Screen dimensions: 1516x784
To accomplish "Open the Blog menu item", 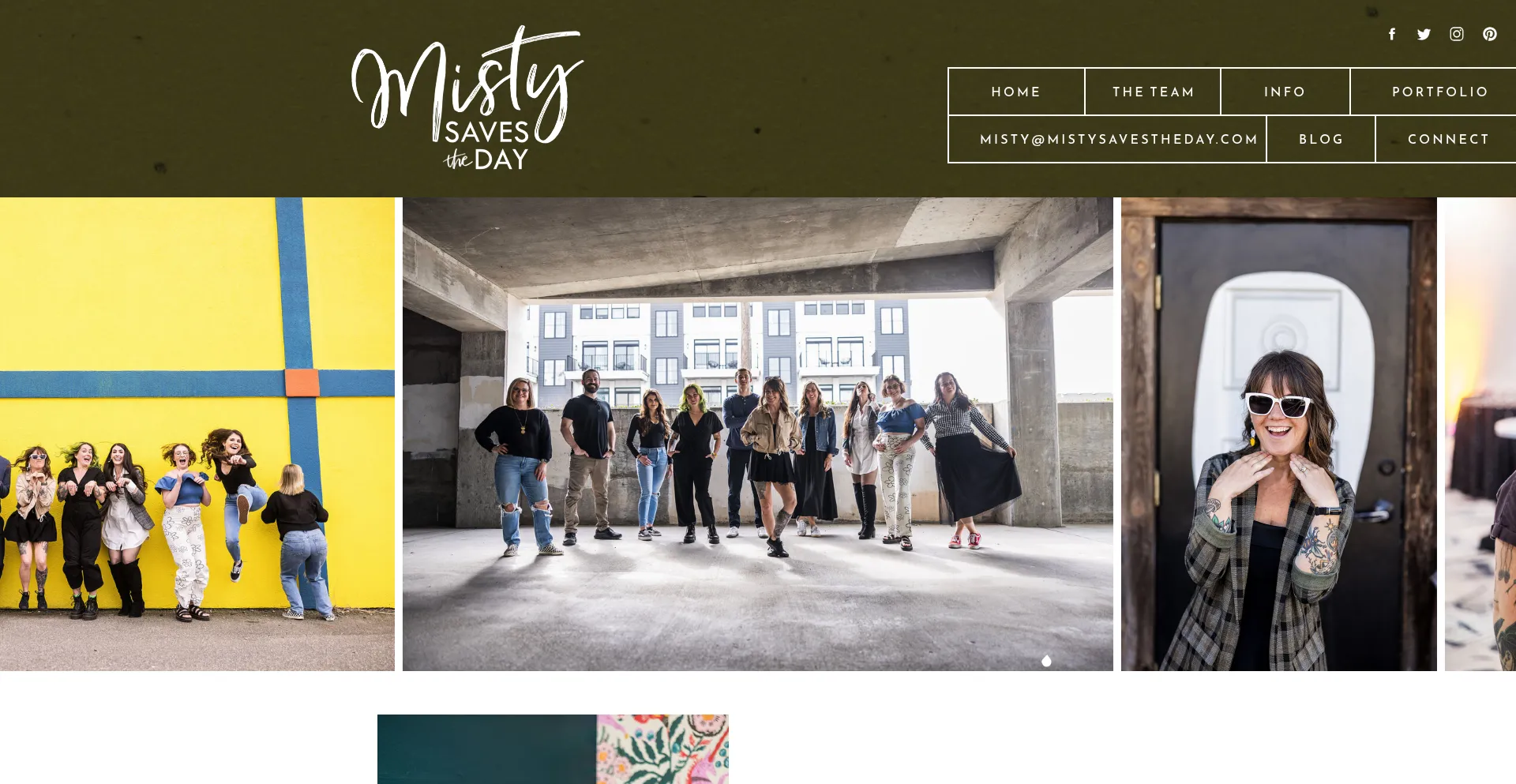I will point(1321,139).
